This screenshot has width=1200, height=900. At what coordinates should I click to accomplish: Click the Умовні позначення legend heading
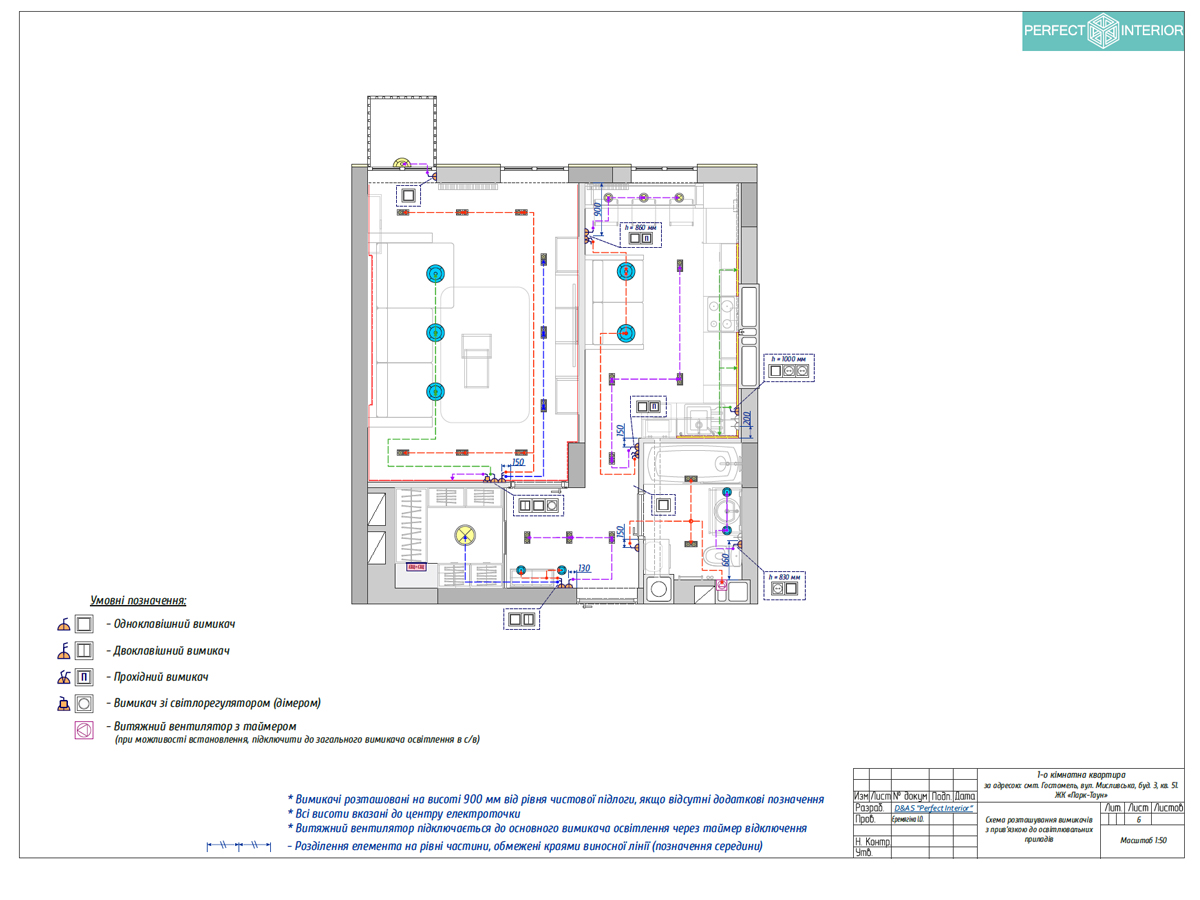click(x=139, y=600)
